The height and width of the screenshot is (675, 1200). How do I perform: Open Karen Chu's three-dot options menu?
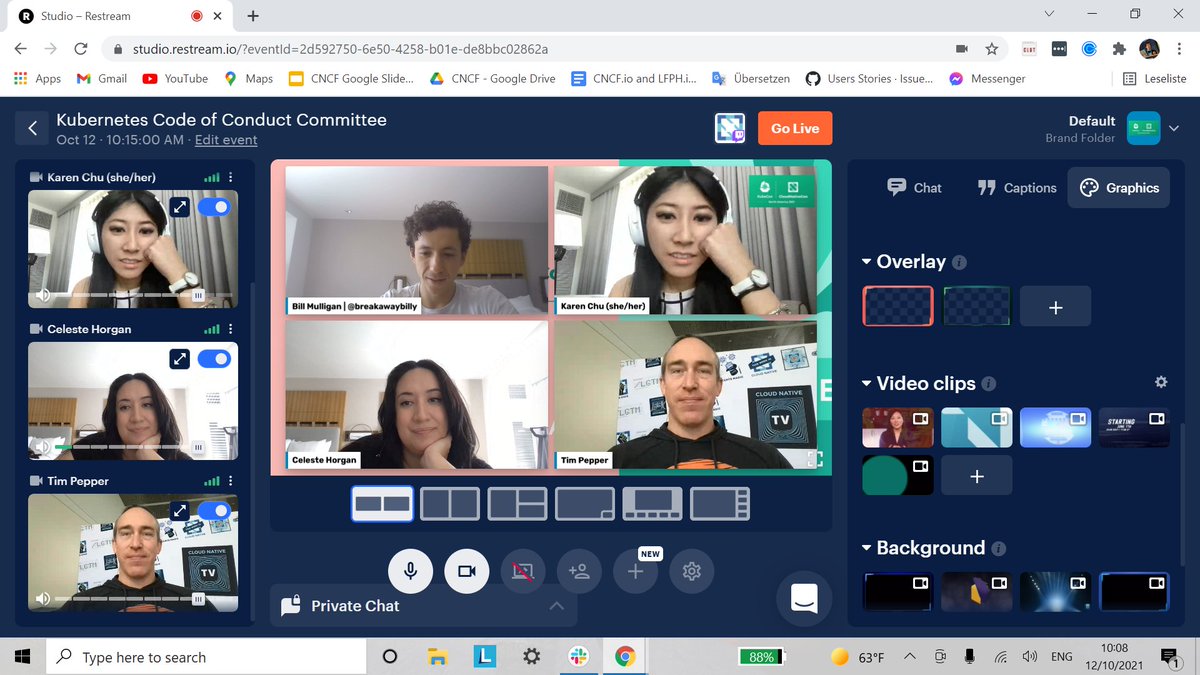pyautogui.click(x=231, y=177)
